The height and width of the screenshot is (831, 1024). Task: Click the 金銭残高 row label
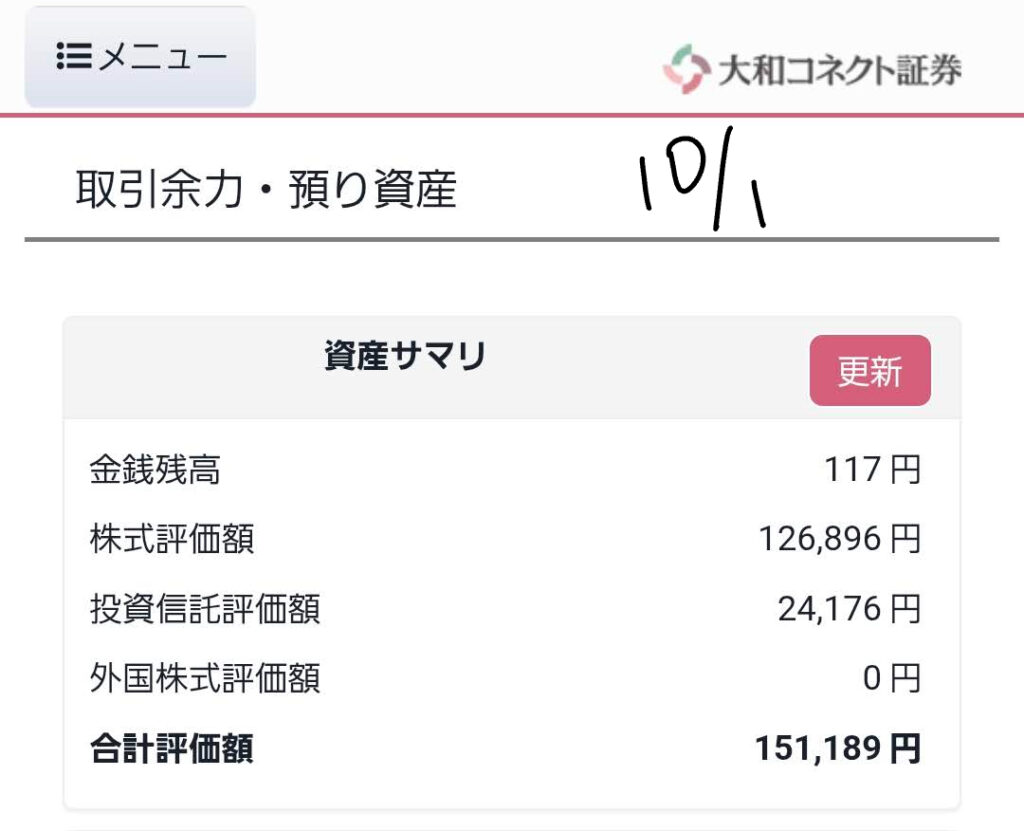155,470
